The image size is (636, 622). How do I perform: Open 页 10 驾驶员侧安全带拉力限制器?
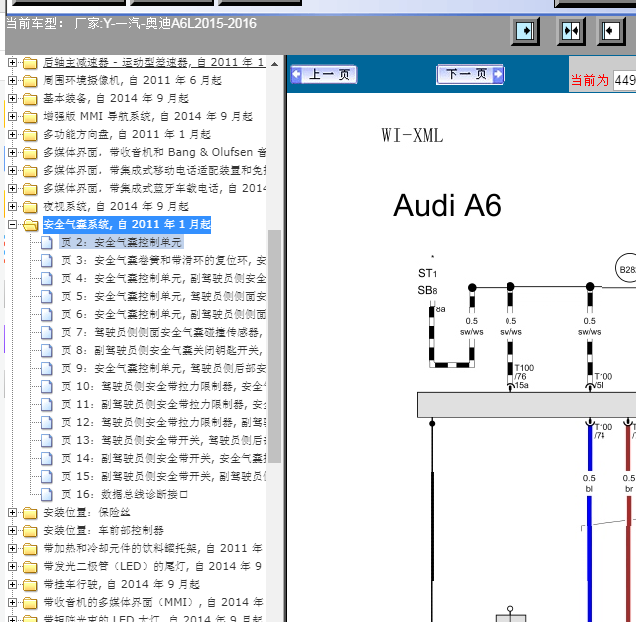tap(163, 386)
